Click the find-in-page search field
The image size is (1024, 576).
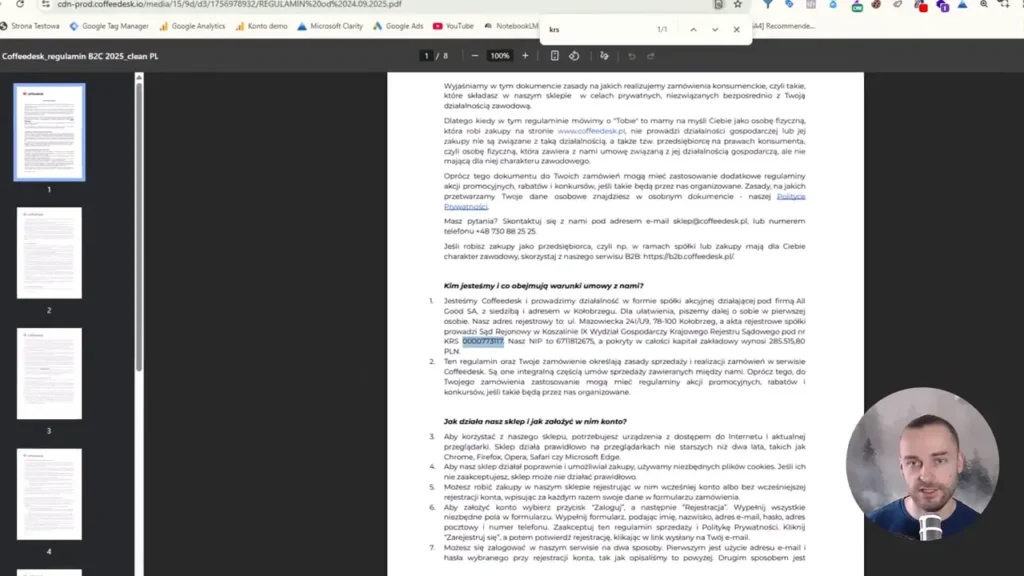point(598,29)
